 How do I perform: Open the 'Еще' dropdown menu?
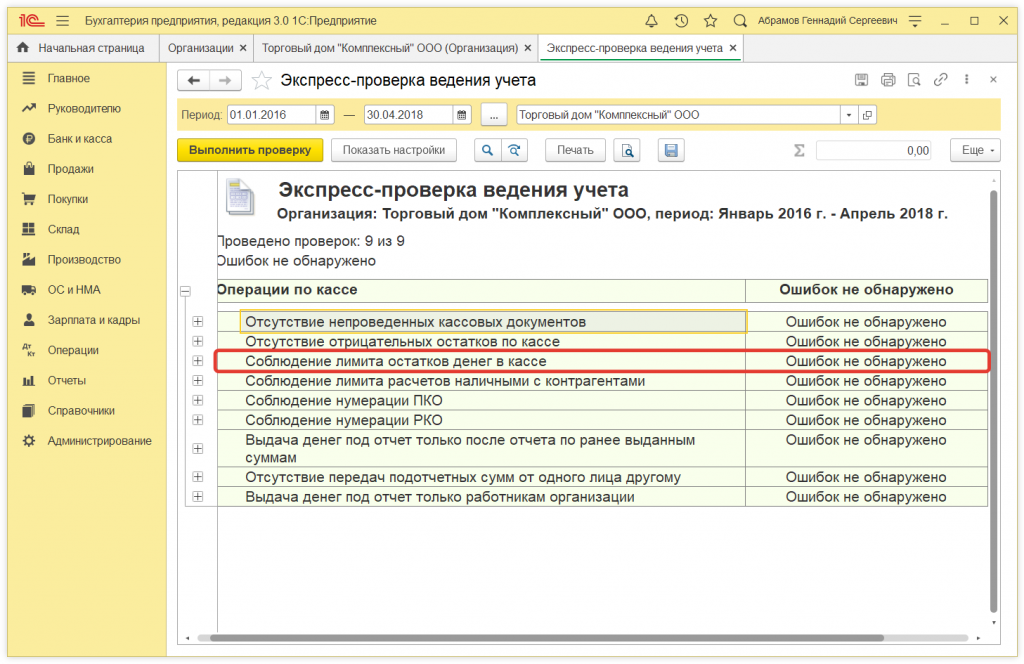tap(974, 150)
